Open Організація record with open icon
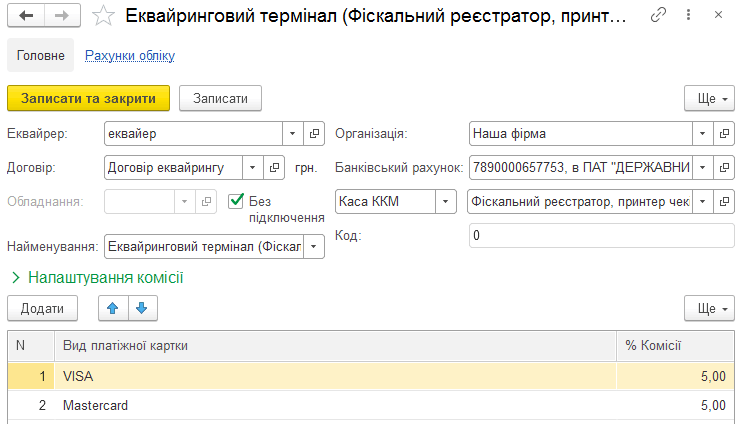 [724, 134]
